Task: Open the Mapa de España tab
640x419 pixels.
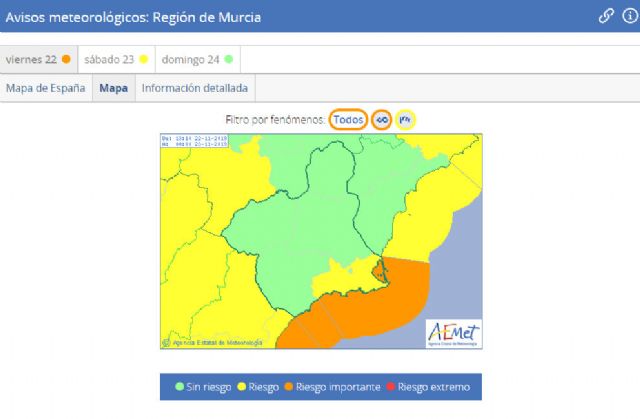Action: coord(45,88)
